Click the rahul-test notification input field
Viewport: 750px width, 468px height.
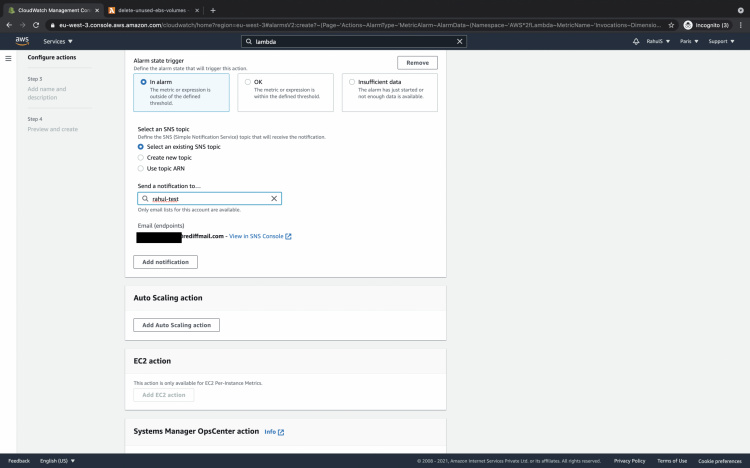point(205,199)
